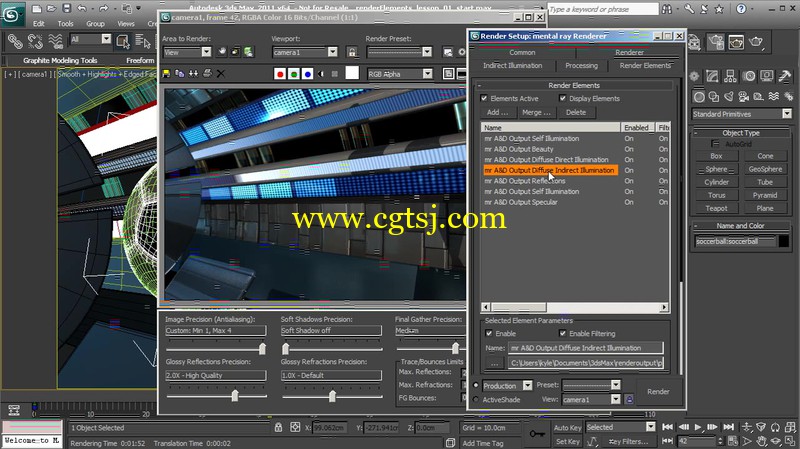Click the Auto Region Selected icon

[235, 52]
